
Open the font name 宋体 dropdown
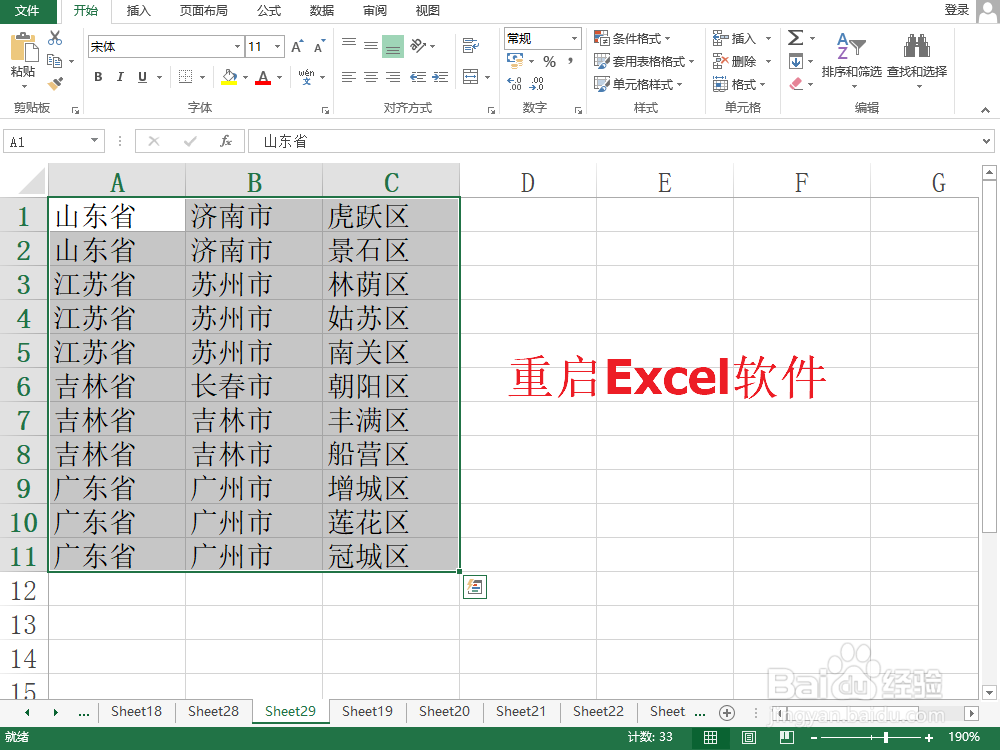click(x=237, y=47)
